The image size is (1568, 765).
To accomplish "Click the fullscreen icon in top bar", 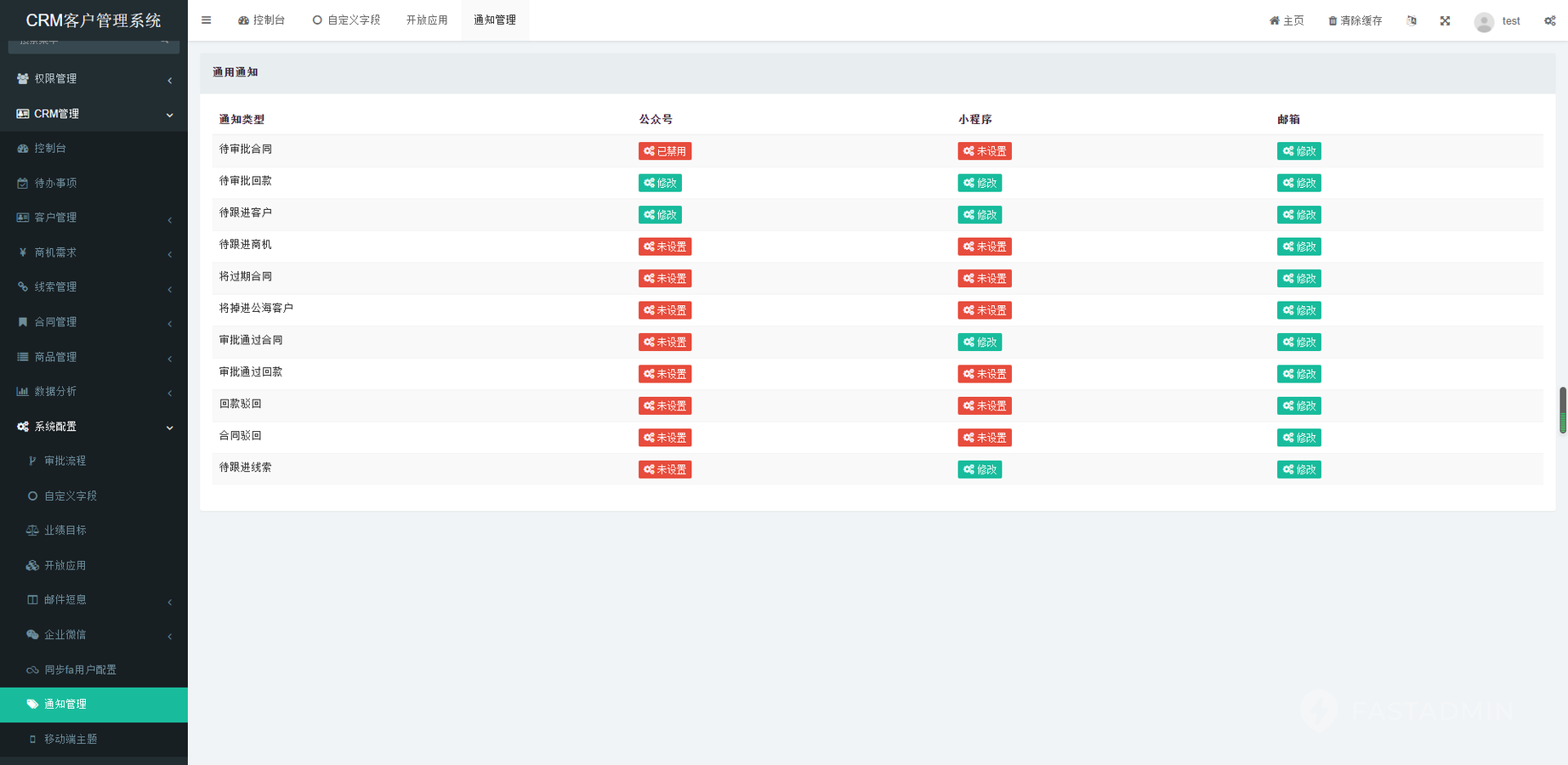I will point(1445,20).
